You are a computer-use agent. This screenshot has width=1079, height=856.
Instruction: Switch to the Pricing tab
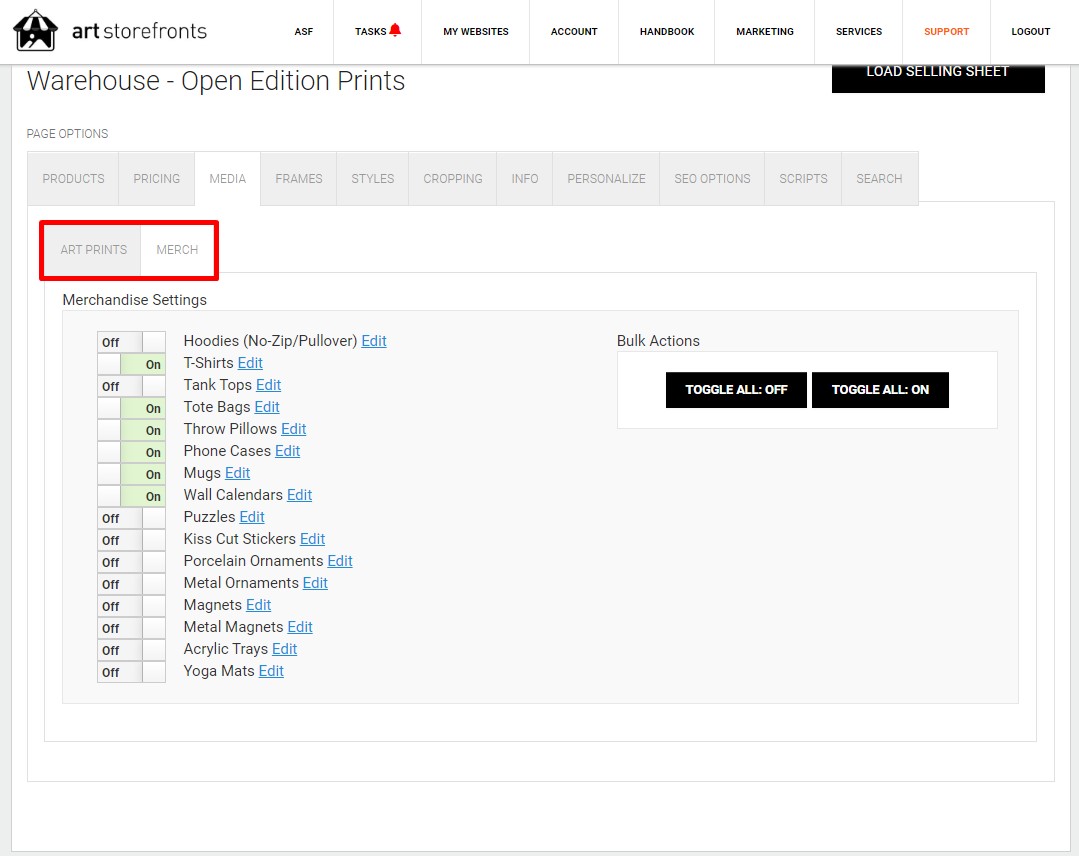click(157, 179)
